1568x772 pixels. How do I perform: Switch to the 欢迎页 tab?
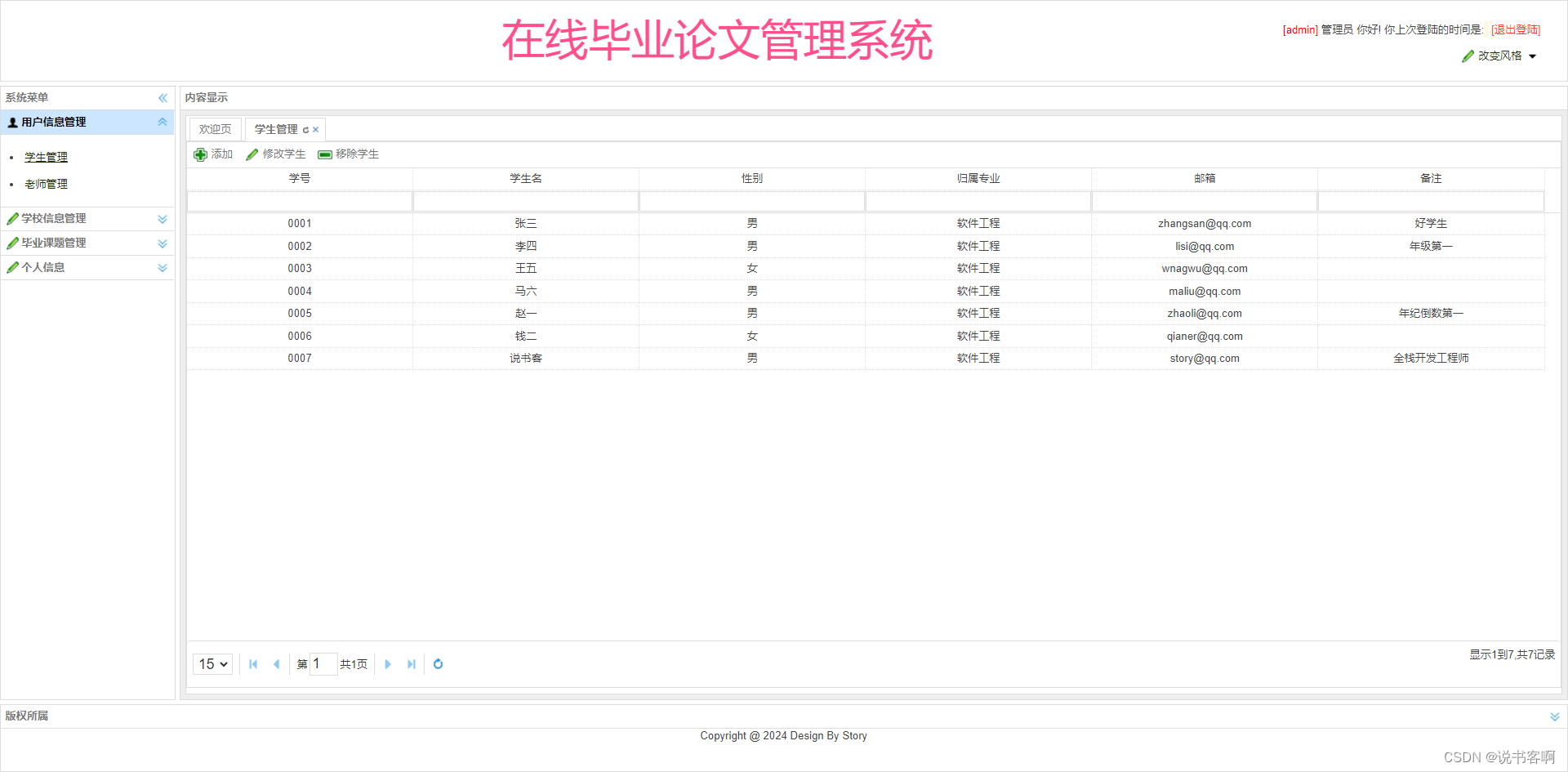[215, 129]
